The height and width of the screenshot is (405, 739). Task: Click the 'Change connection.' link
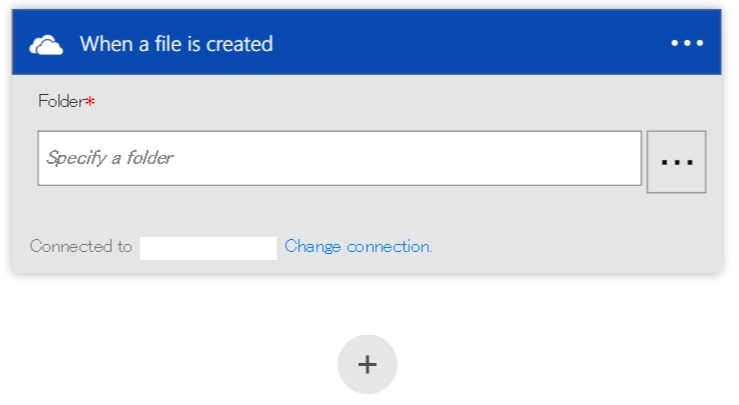coord(358,246)
